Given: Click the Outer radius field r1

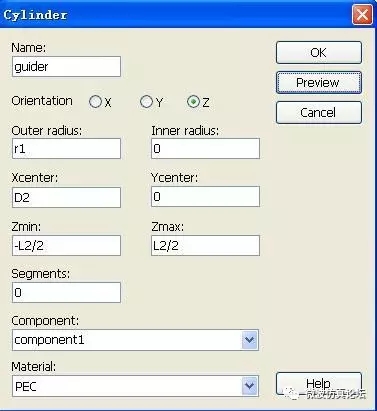Looking at the screenshot, I should coord(66,148).
